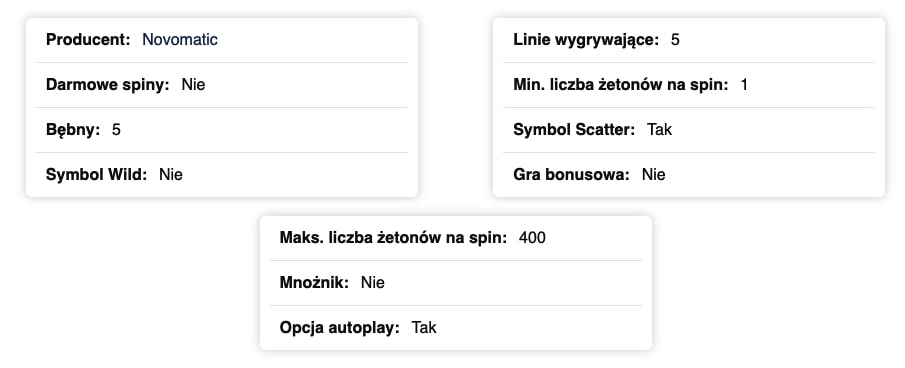Screen dimensions: 905x368
Task: Click the Nie value next to Gra bonusowa
Action: (x=653, y=175)
